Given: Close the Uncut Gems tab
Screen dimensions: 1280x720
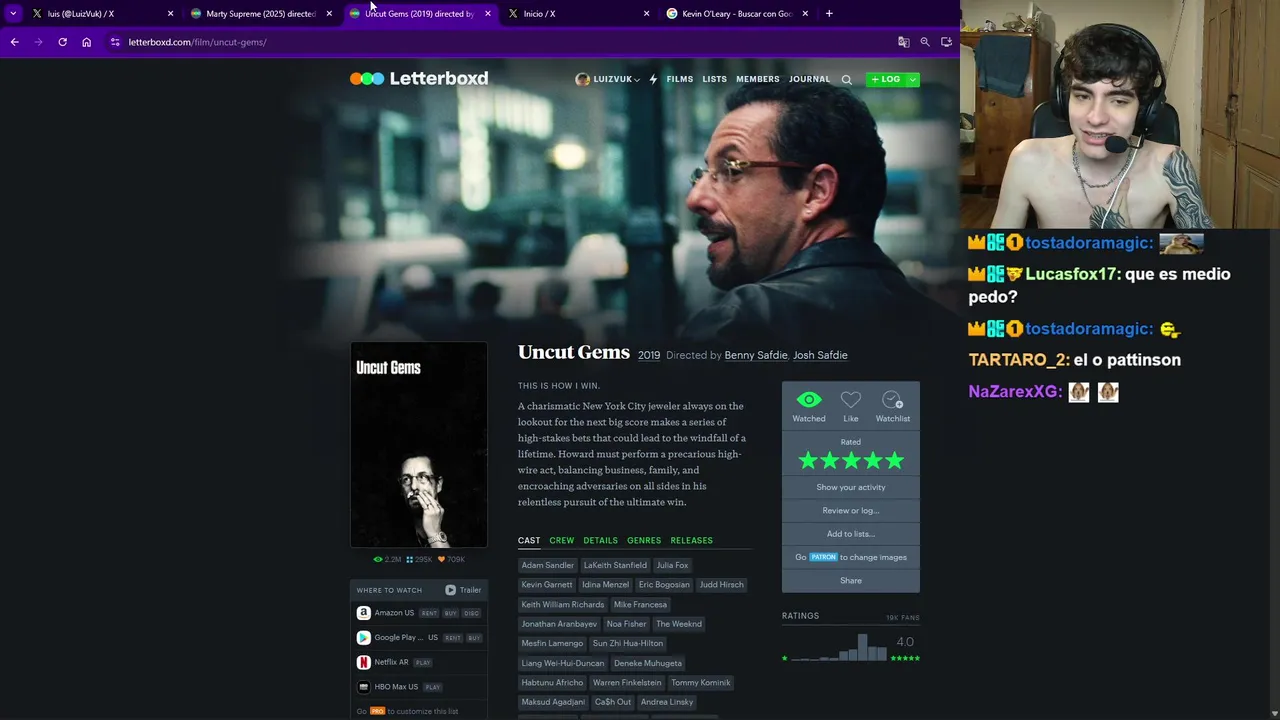Looking at the screenshot, I should [488, 13].
